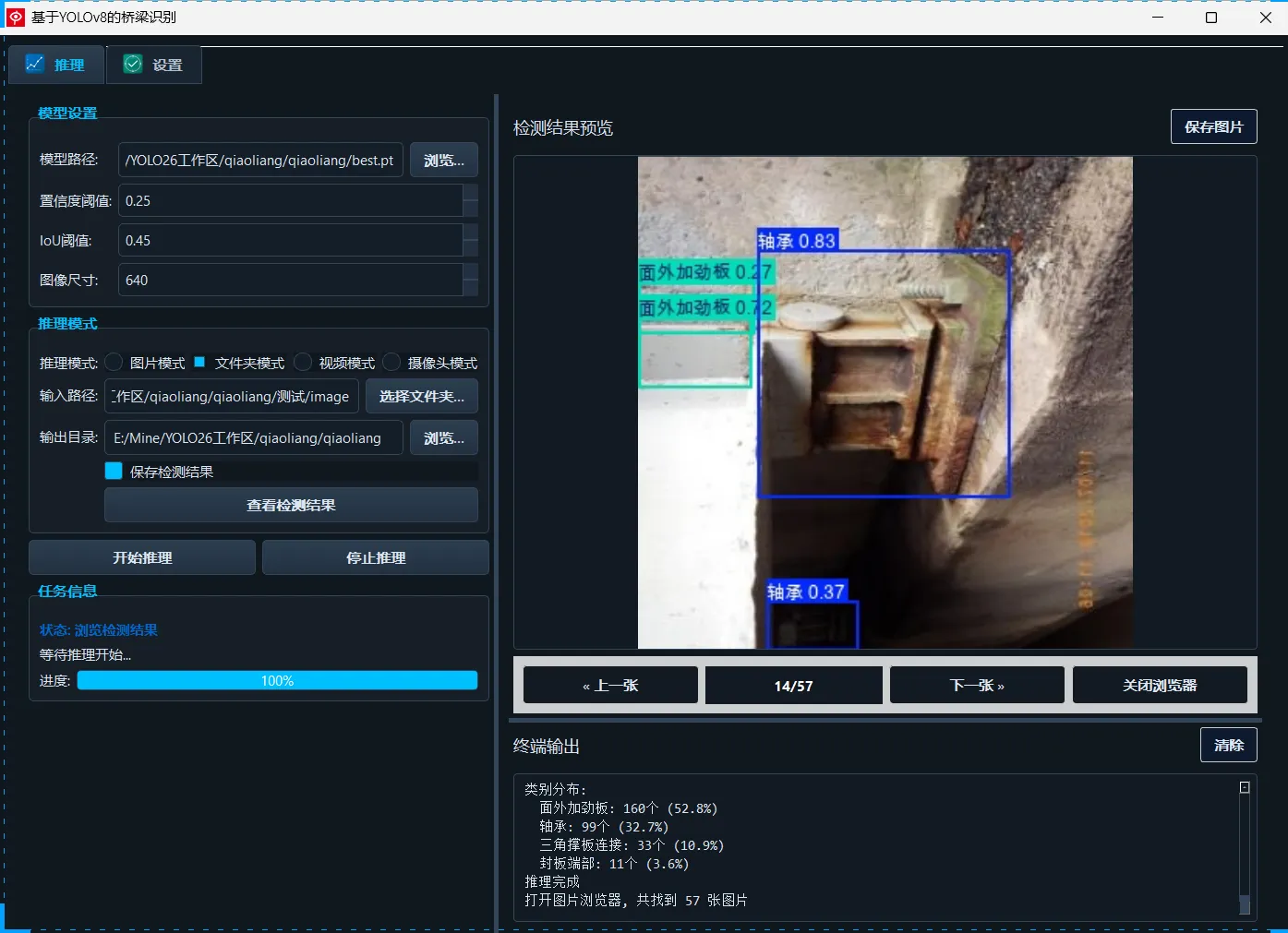Clear terminal output with 清除

click(1228, 745)
